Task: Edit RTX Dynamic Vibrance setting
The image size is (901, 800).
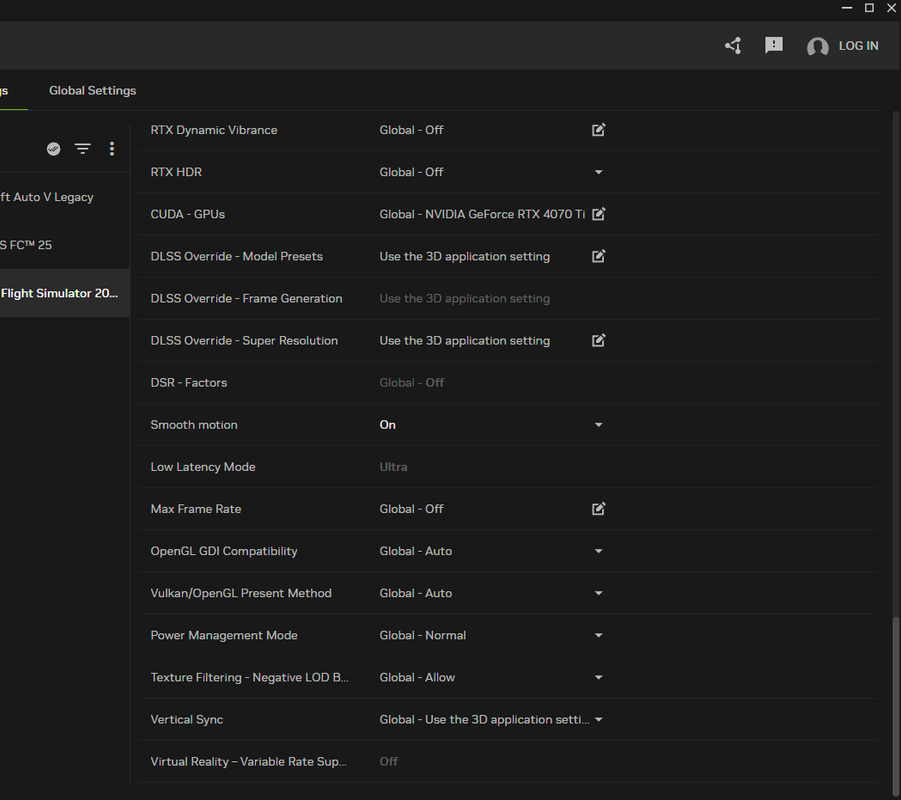Action: click(x=598, y=130)
